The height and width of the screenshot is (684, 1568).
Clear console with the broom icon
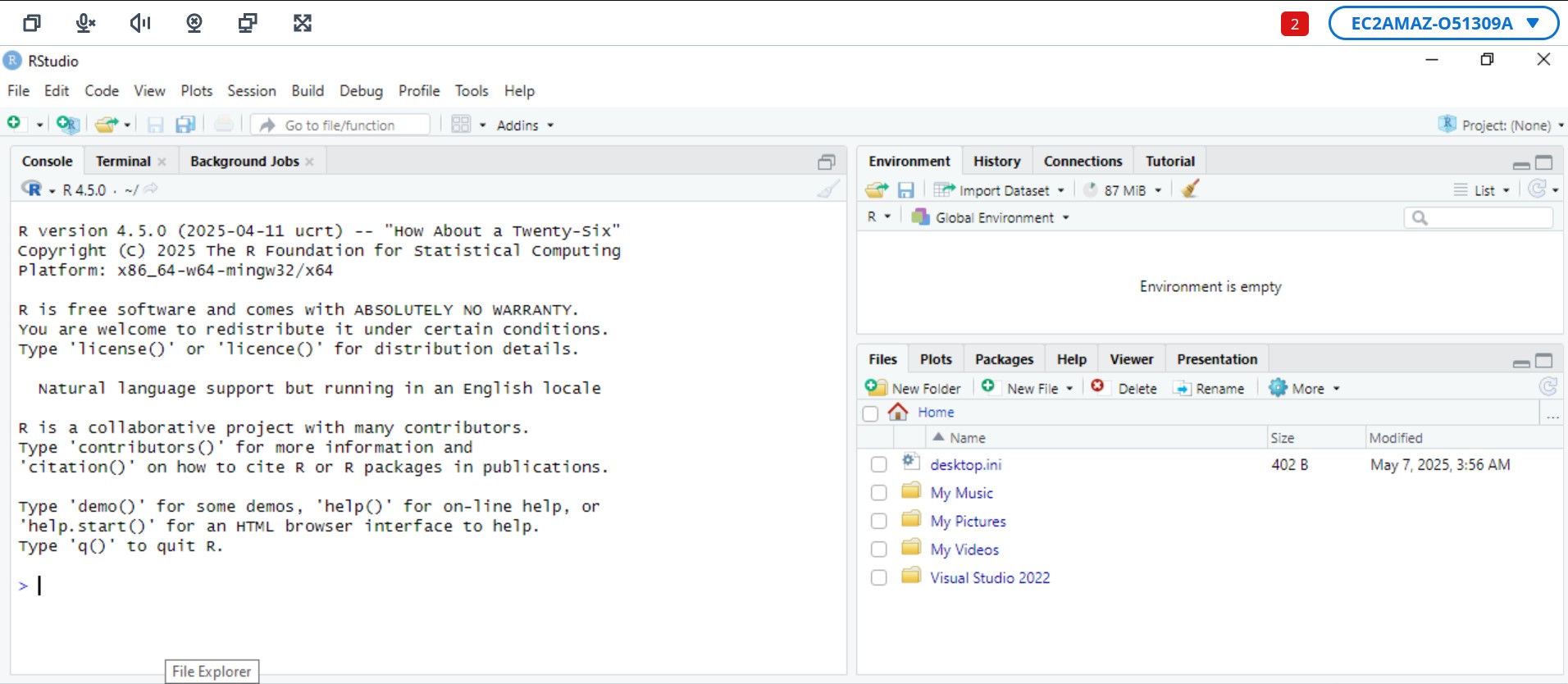coord(828,189)
